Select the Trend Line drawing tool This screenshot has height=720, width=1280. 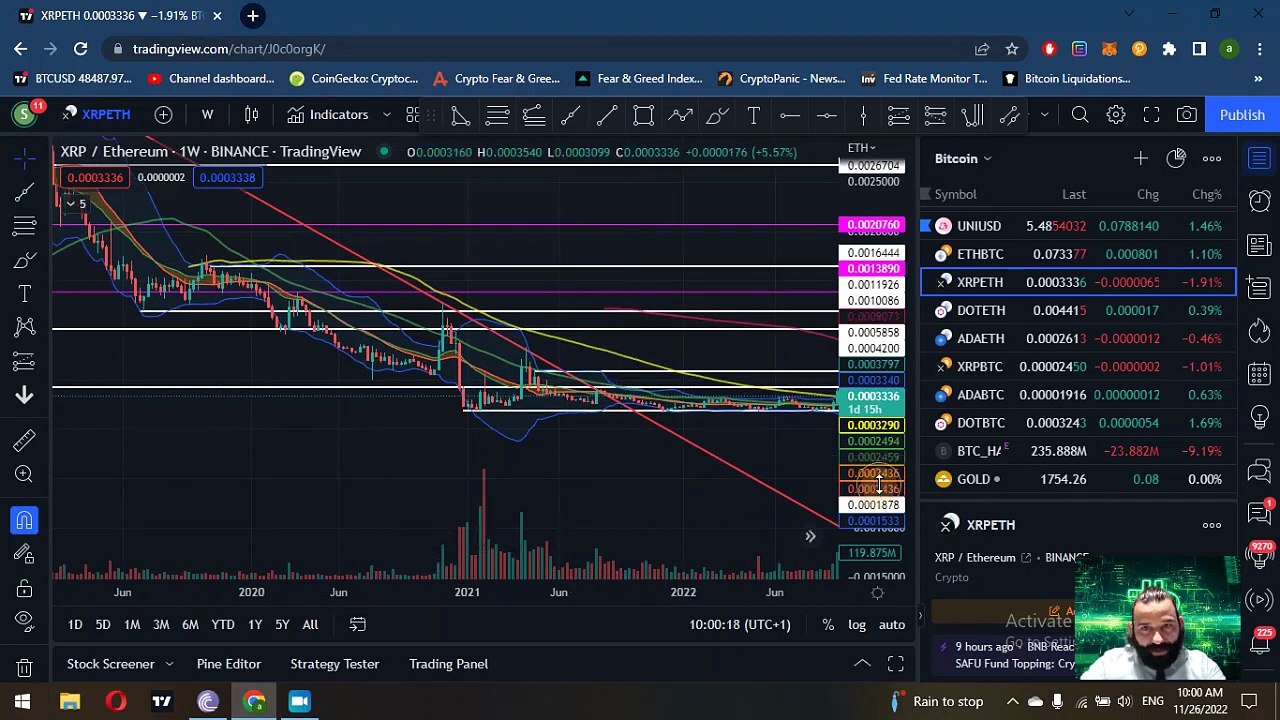click(x=24, y=192)
